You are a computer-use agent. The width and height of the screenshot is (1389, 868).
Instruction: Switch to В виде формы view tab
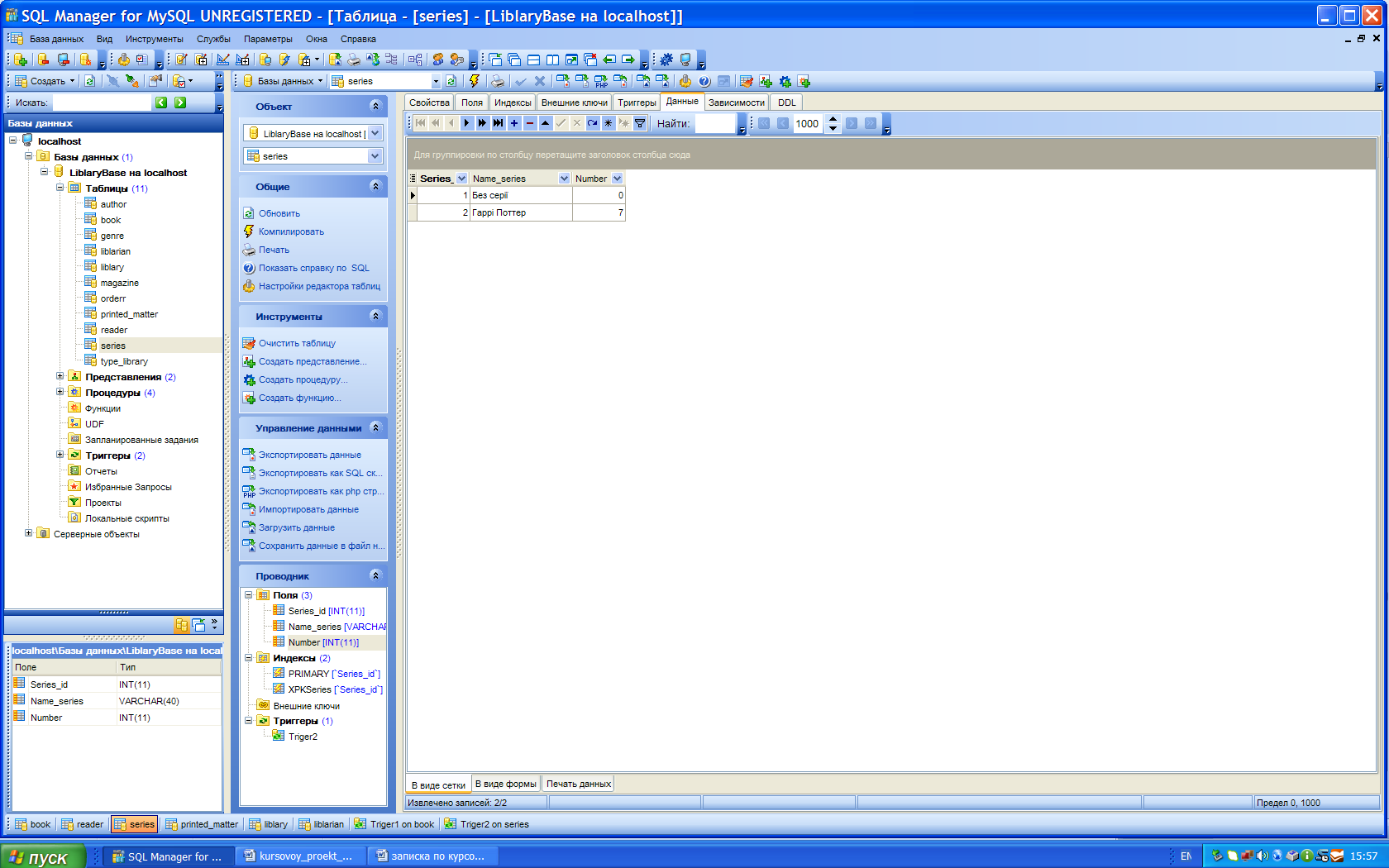[506, 784]
